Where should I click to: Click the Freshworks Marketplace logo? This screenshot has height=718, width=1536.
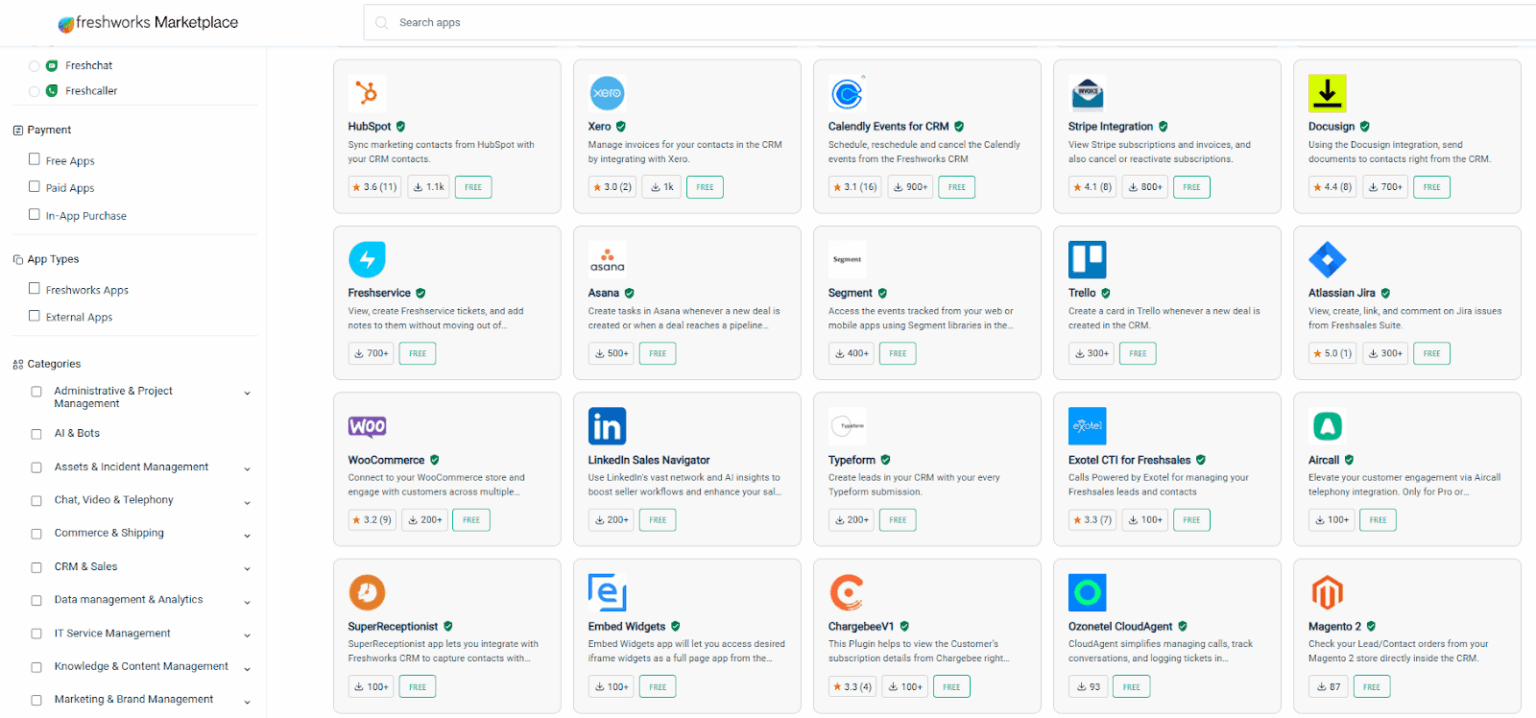tap(148, 21)
